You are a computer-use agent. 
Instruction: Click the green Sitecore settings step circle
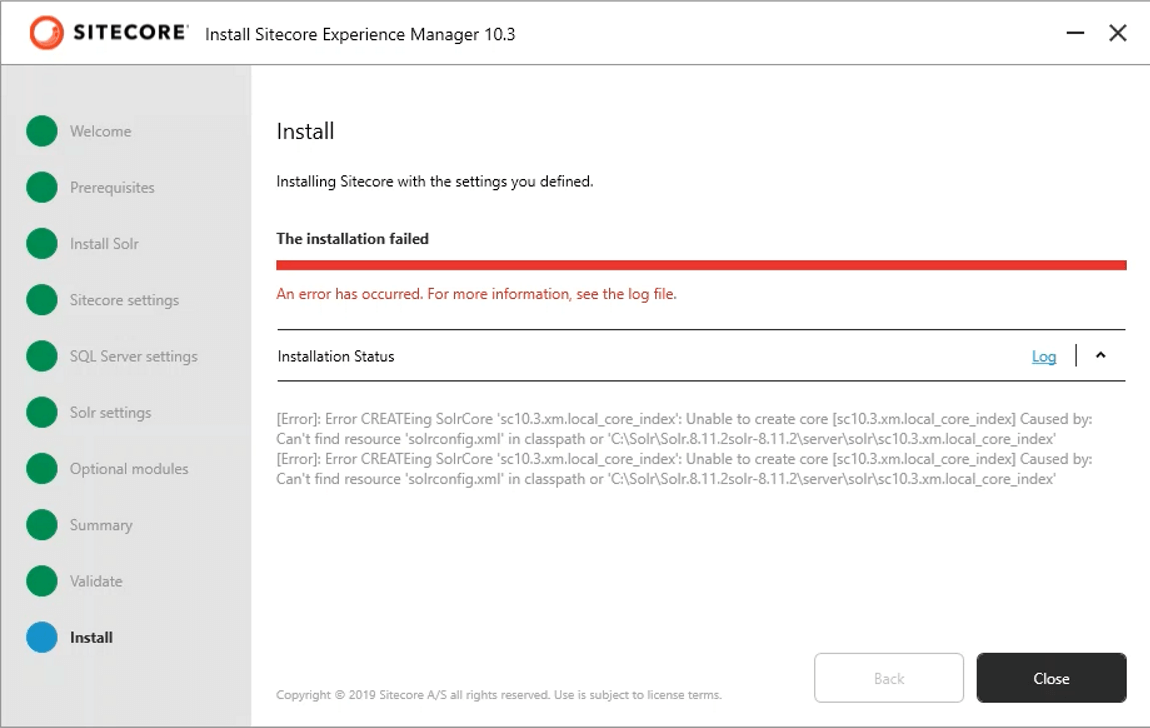[42, 300]
